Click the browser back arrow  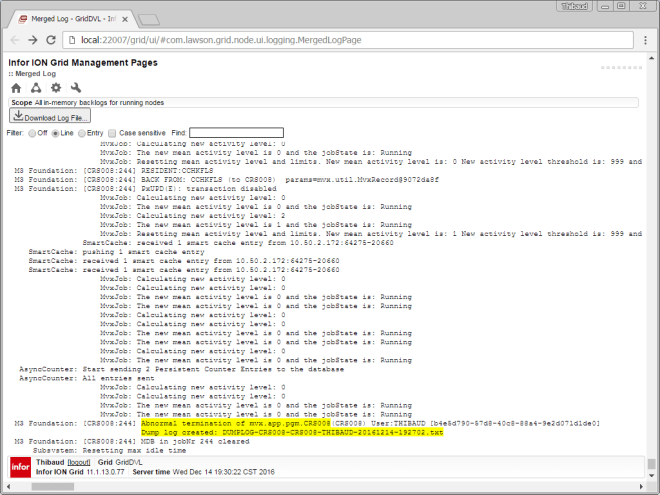click(14, 39)
